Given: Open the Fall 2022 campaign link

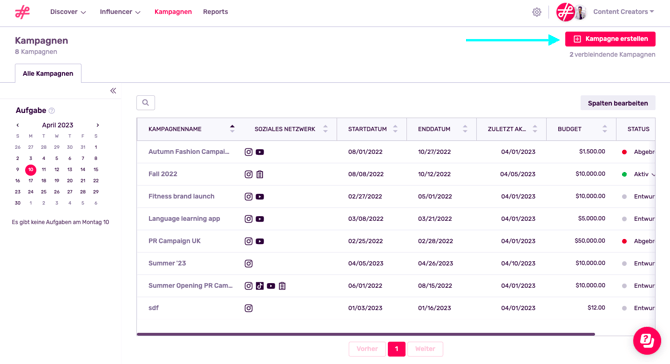Looking at the screenshot, I should [163, 174].
